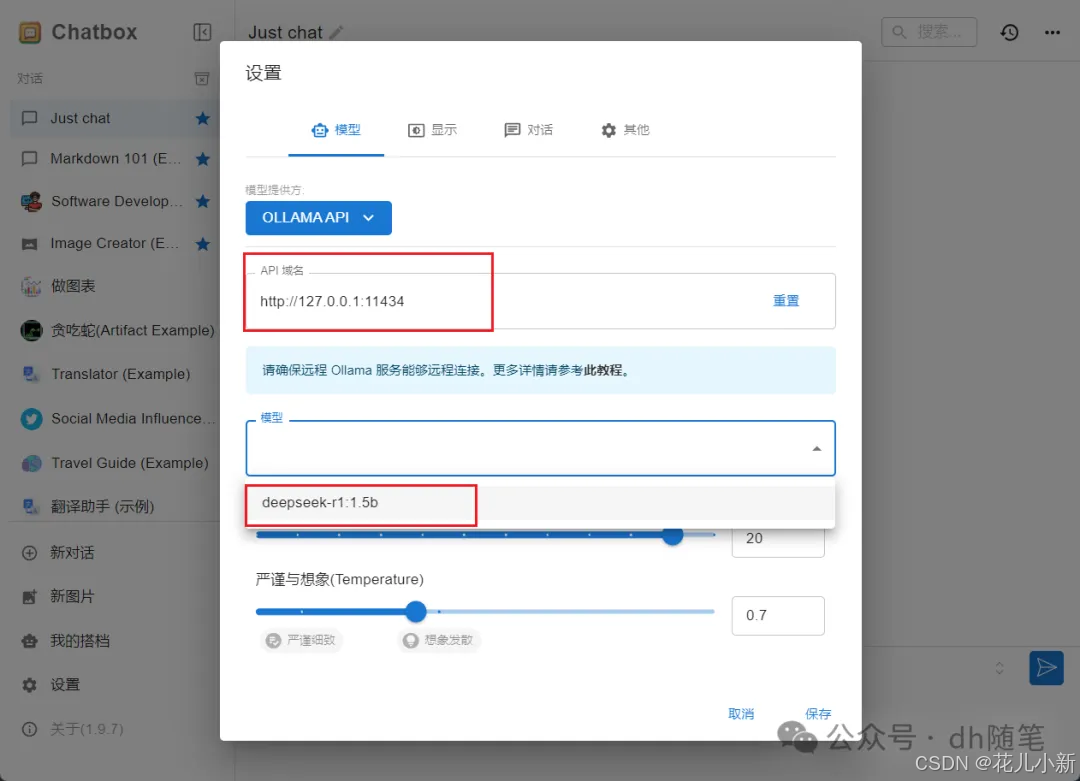Click the 做图表 chart icon
1080x781 pixels.
(x=31, y=287)
